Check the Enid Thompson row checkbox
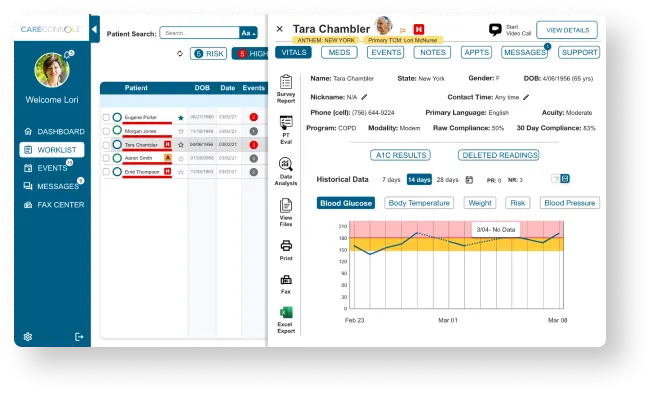This screenshot has width=652, height=393. pos(106,172)
